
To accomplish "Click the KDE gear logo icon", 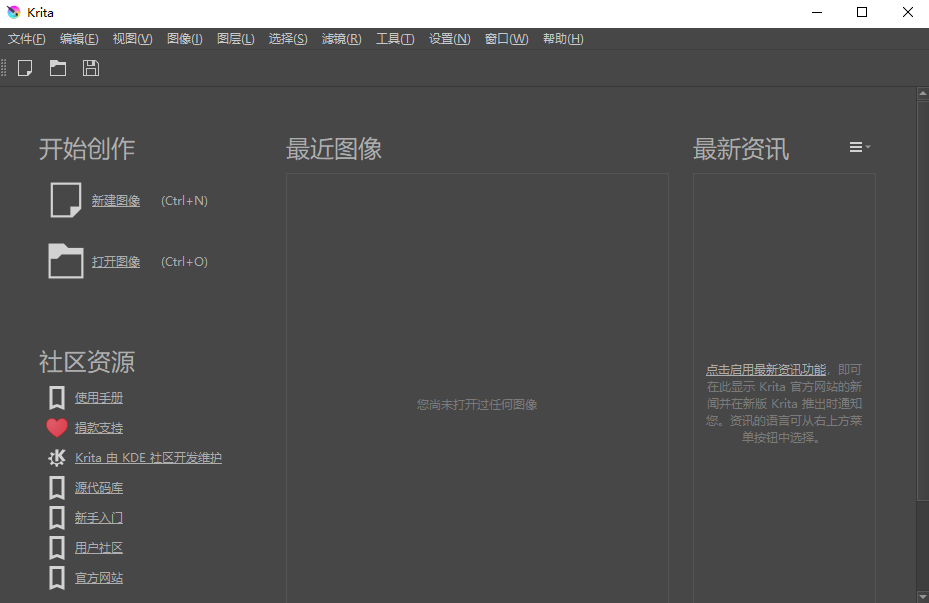I will 57,458.
